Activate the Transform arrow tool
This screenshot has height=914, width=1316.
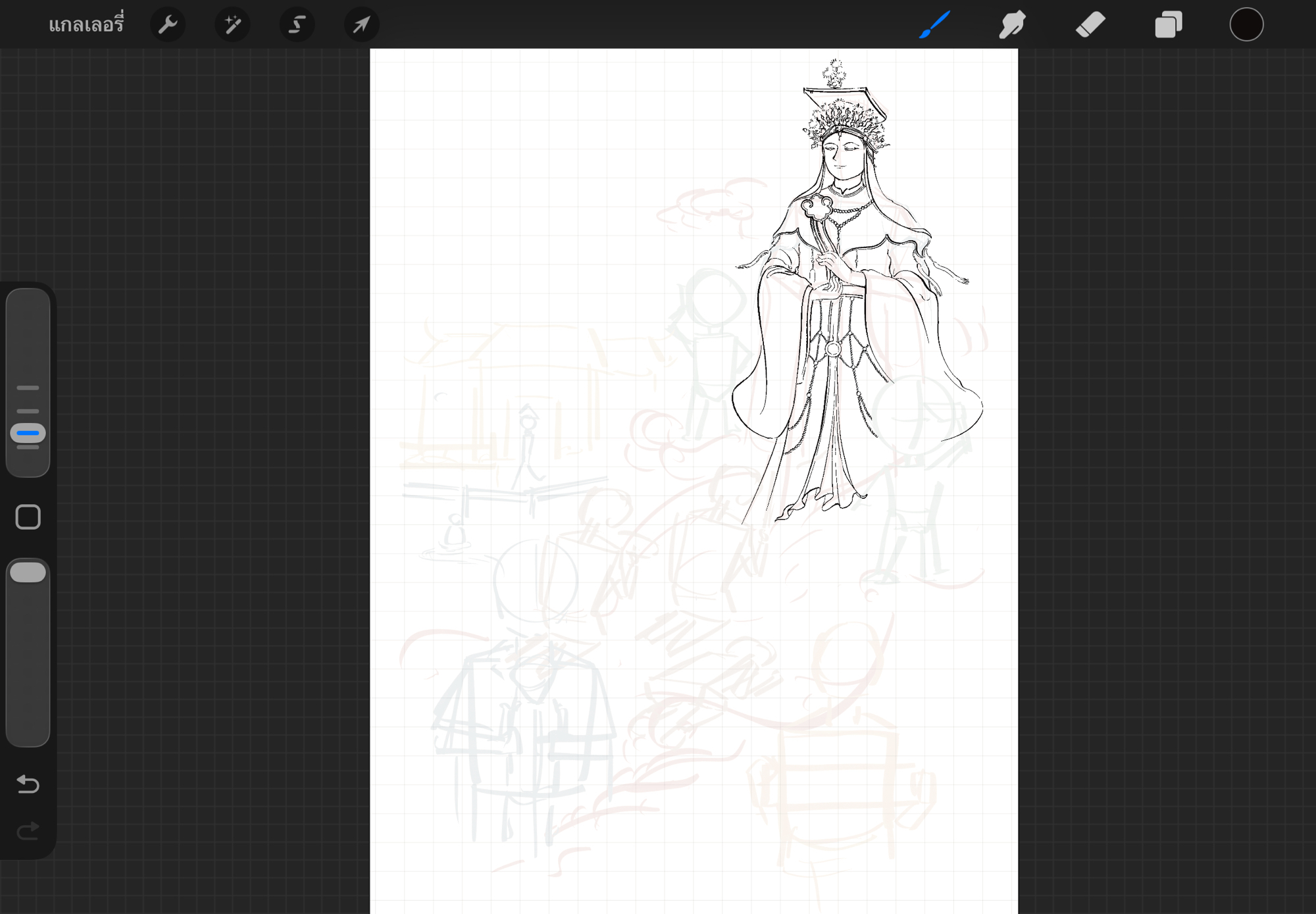(x=361, y=25)
